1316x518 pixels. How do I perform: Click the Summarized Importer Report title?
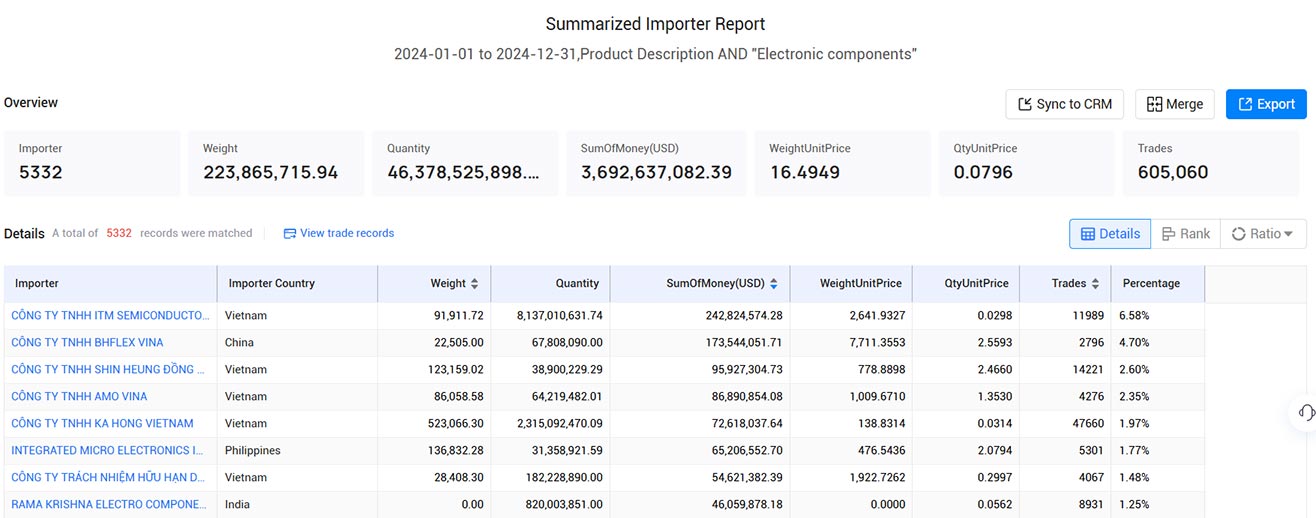[x=656, y=24]
